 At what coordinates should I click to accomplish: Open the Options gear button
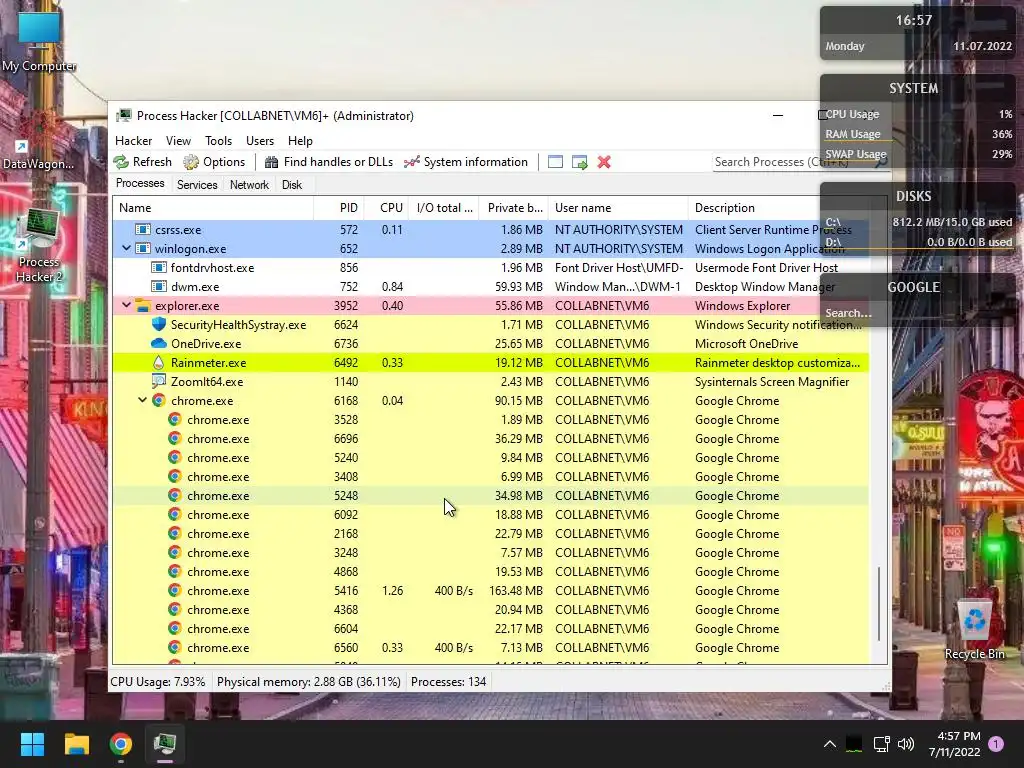[x=214, y=162]
